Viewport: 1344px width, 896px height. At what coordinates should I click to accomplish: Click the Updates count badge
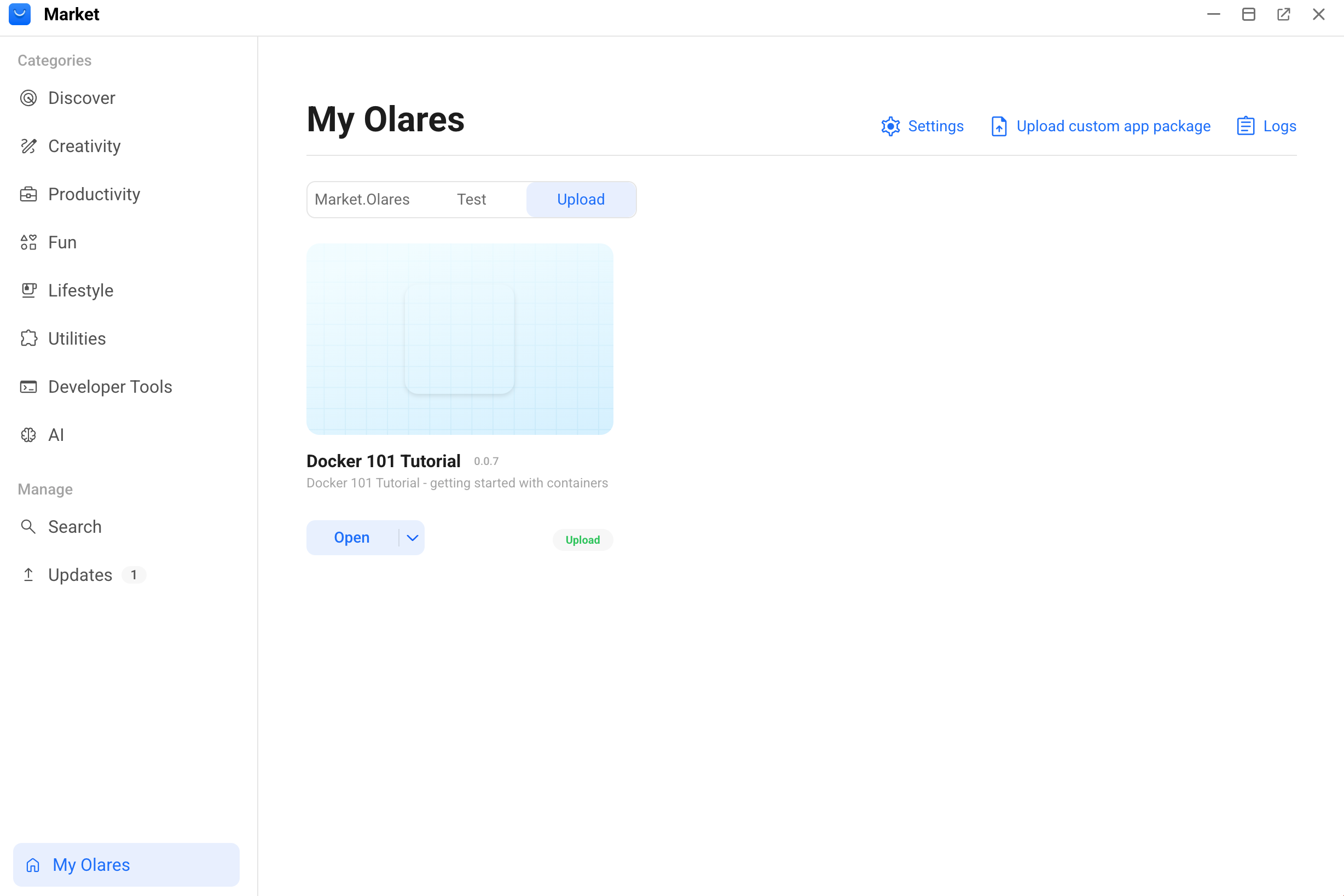point(134,574)
